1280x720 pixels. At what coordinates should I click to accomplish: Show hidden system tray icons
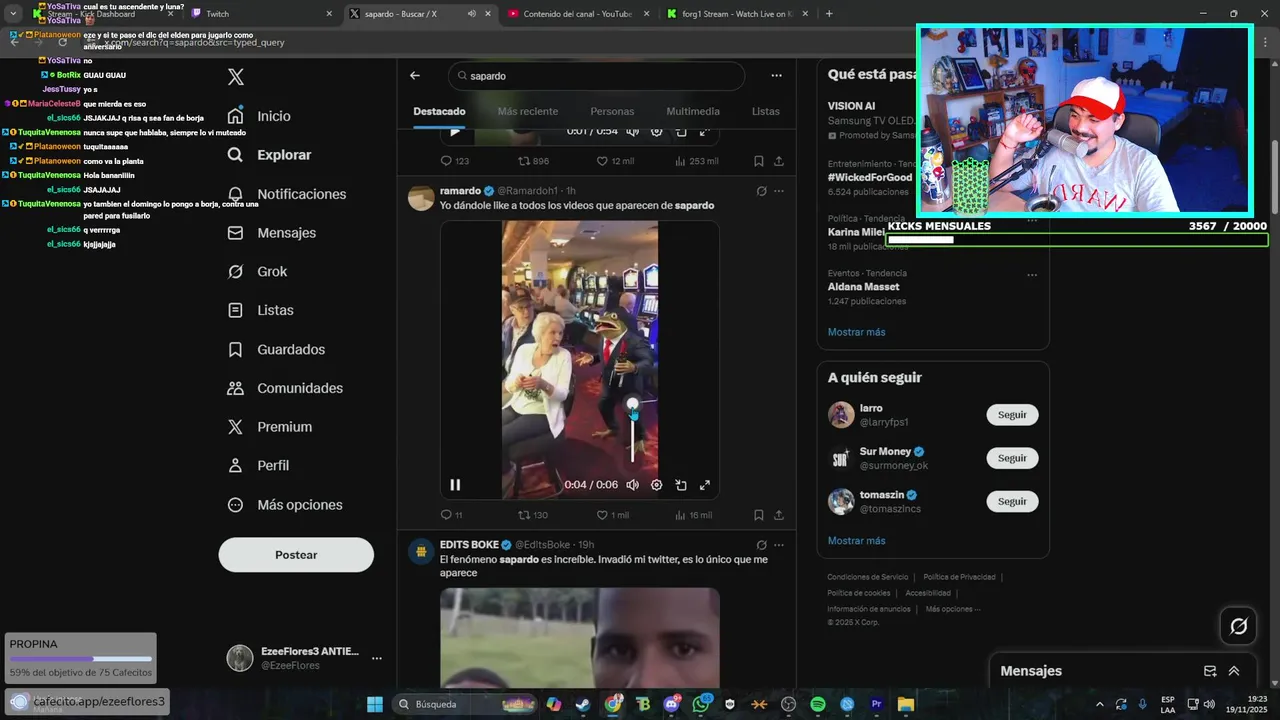coord(1100,704)
